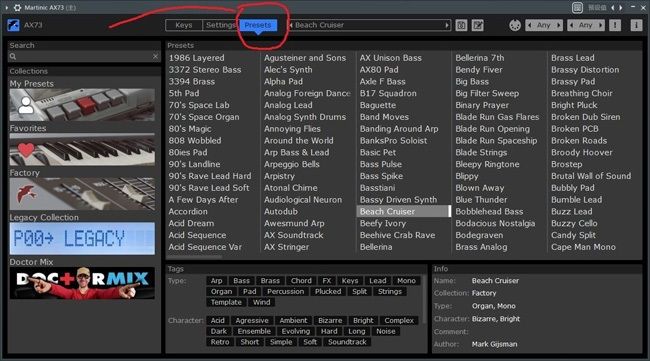The height and width of the screenshot is (361, 650).
Task: Open the plugin gear menu in title bar
Action: (17, 7)
